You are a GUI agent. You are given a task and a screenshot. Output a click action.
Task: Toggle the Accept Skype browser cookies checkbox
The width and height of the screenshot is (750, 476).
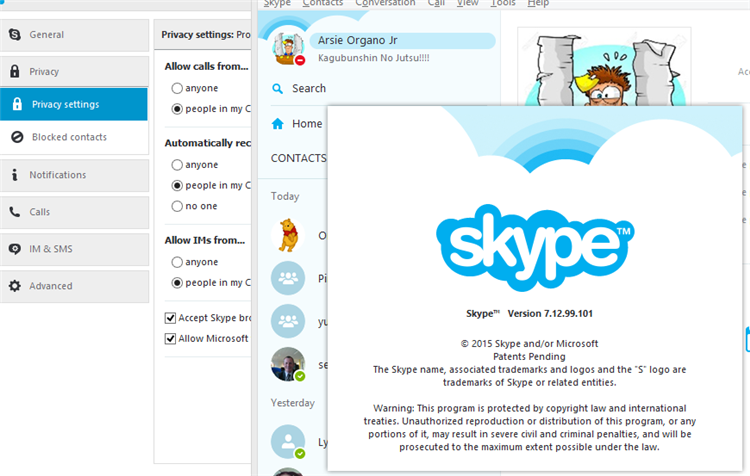170,318
